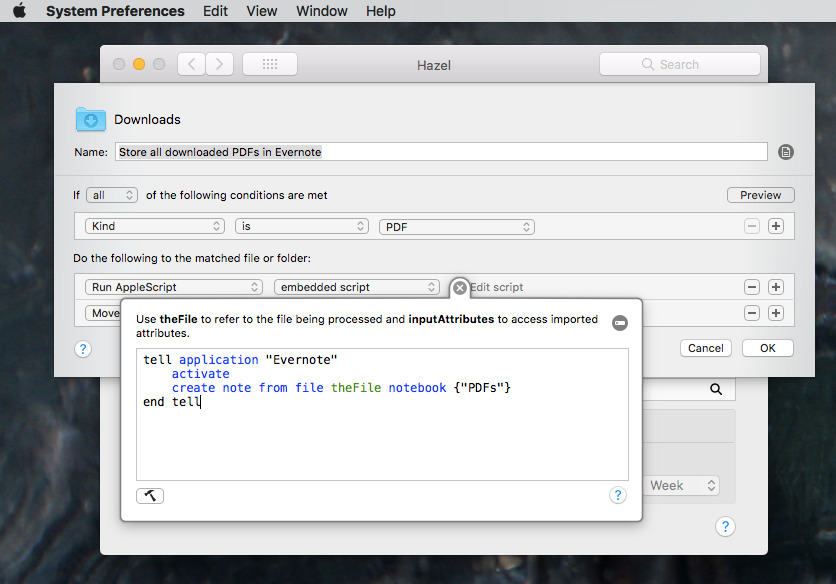Open the Apple menu
Image resolution: width=836 pixels, height=584 pixels.
tap(19, 11)
